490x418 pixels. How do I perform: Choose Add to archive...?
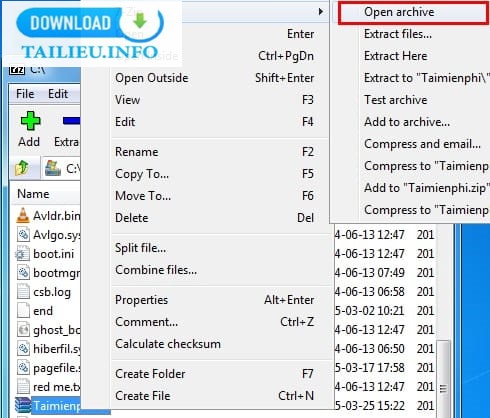(407, 122)
